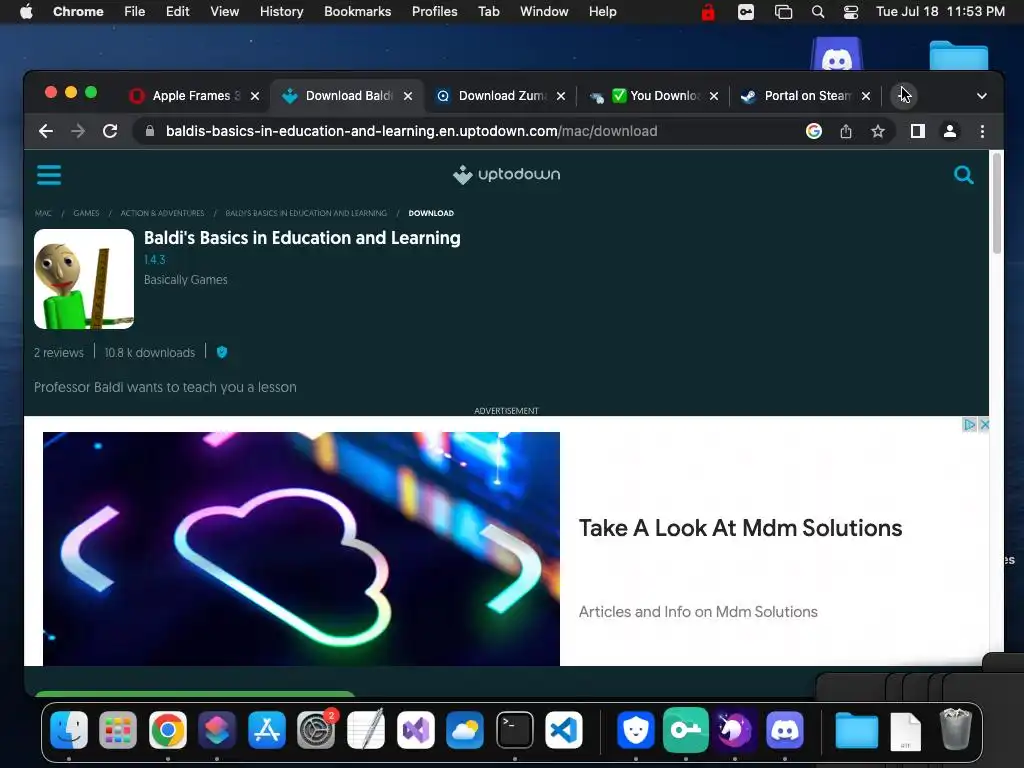Bookmark this page with the star
Image resolution: width=1024 pixels, height=768 pixels.
pos(878,131)
